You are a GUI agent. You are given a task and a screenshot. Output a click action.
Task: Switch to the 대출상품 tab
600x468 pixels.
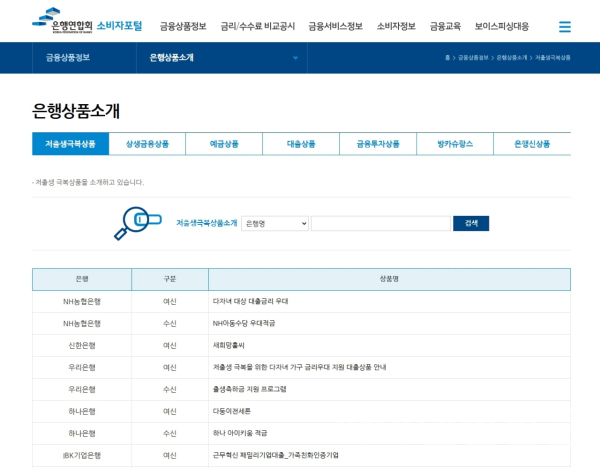[301, 144]
